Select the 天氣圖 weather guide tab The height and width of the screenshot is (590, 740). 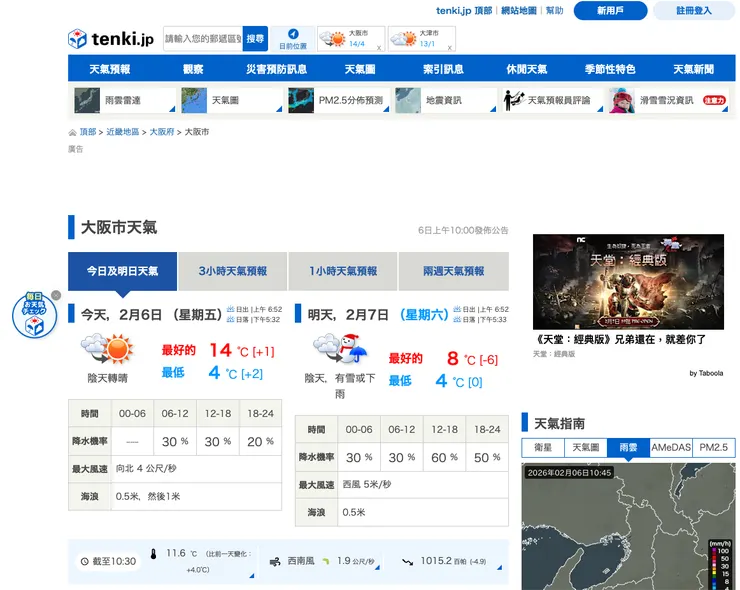[x=586, y=447]
